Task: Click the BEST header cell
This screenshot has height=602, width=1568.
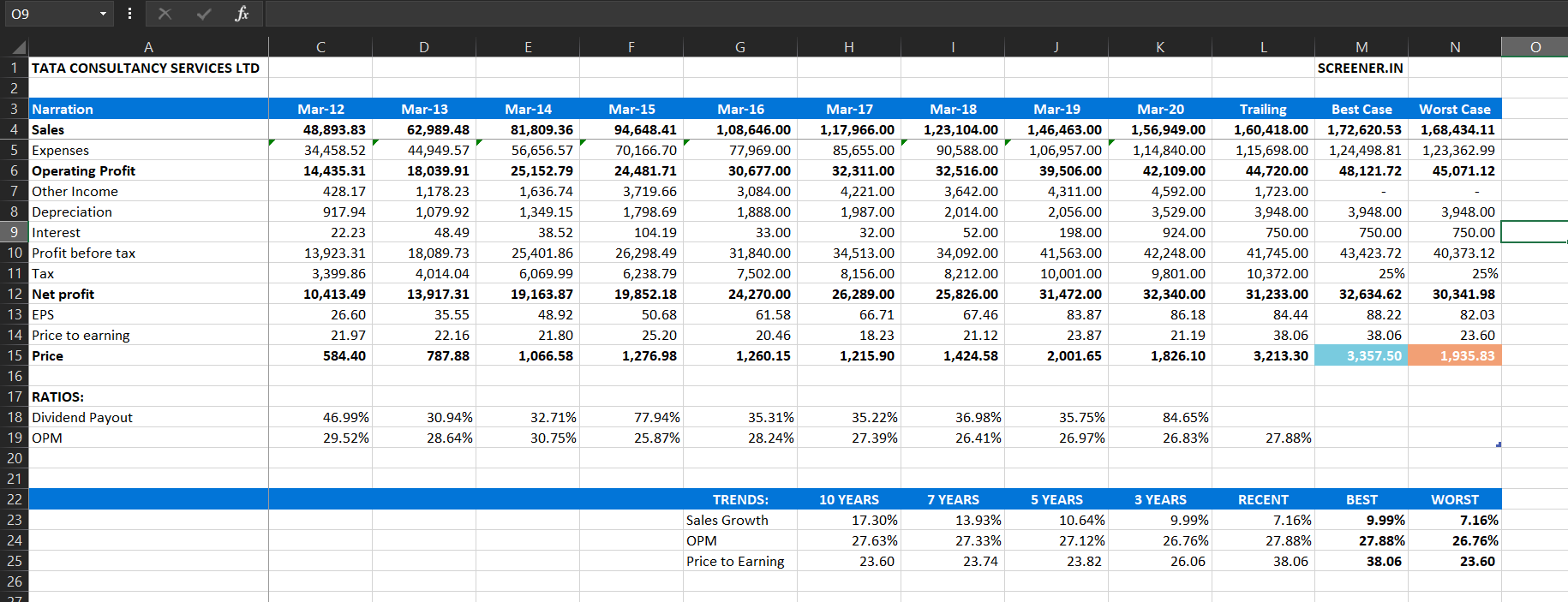Action: click(x=1362, y=499)
